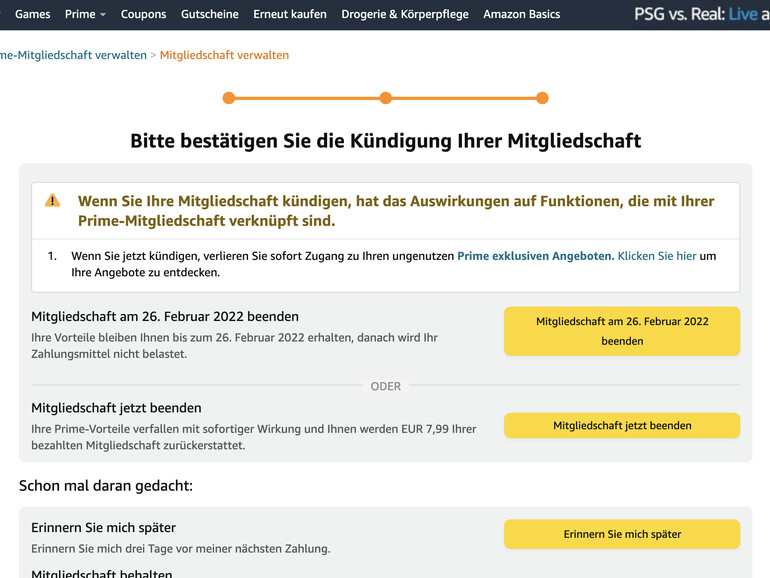Click the first progress step dot
This screenshot has height=578, width=770.
point(229,98)
